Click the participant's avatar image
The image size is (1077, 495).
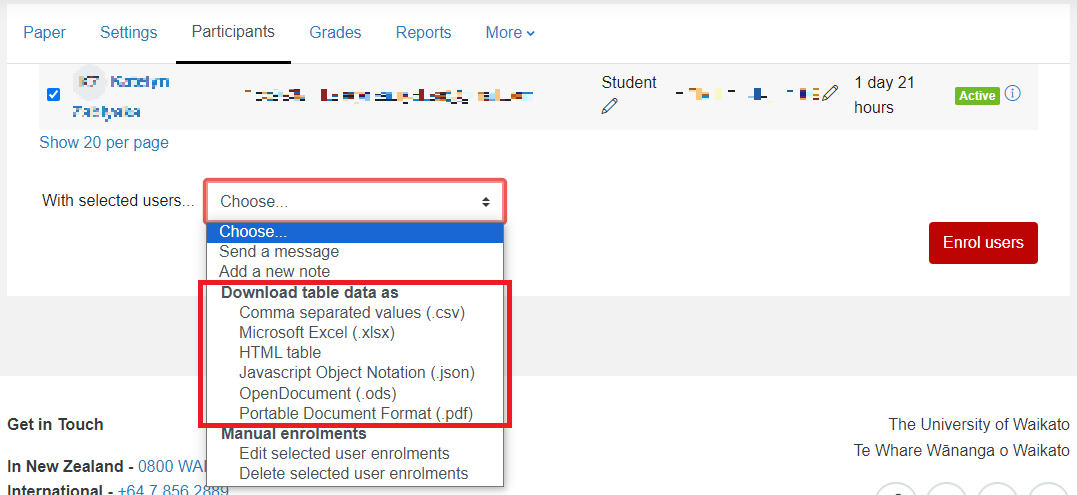[89, 82]
